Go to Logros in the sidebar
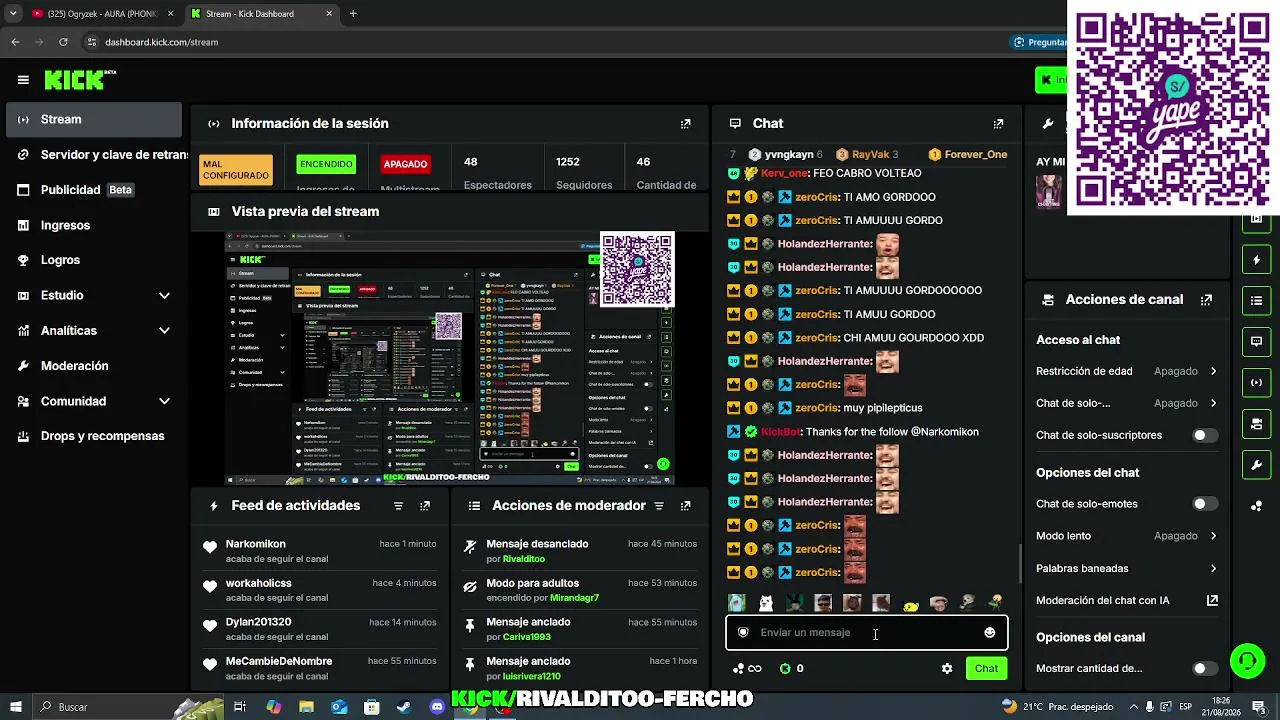Image resolution: width=1280 pixels, height=720 pixels. 95,260
